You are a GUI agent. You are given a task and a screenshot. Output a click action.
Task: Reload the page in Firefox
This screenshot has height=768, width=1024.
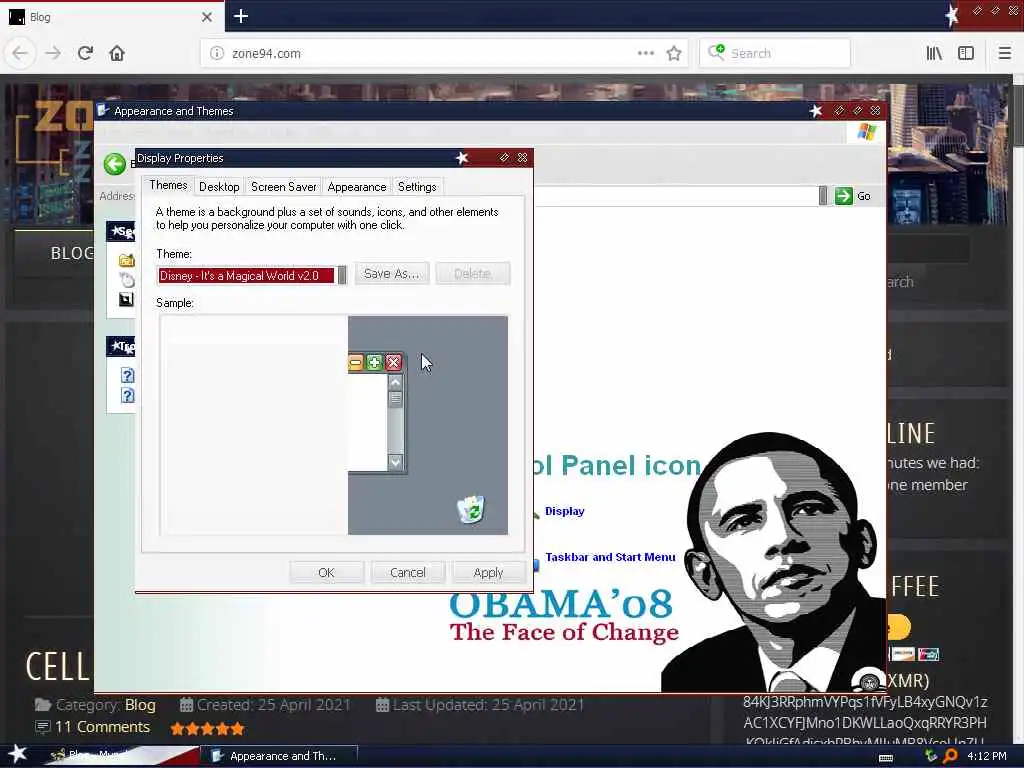point(85,53)
